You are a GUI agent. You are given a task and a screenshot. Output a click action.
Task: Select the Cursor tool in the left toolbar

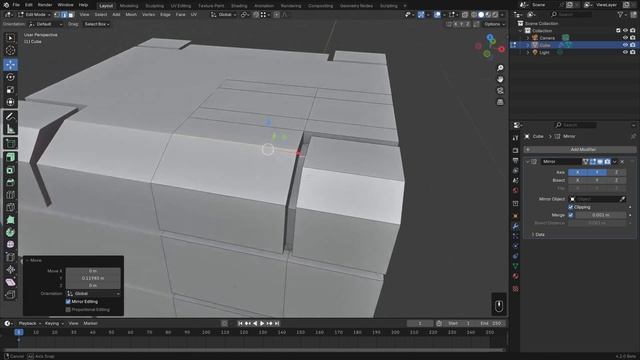(x=10, y=51)
